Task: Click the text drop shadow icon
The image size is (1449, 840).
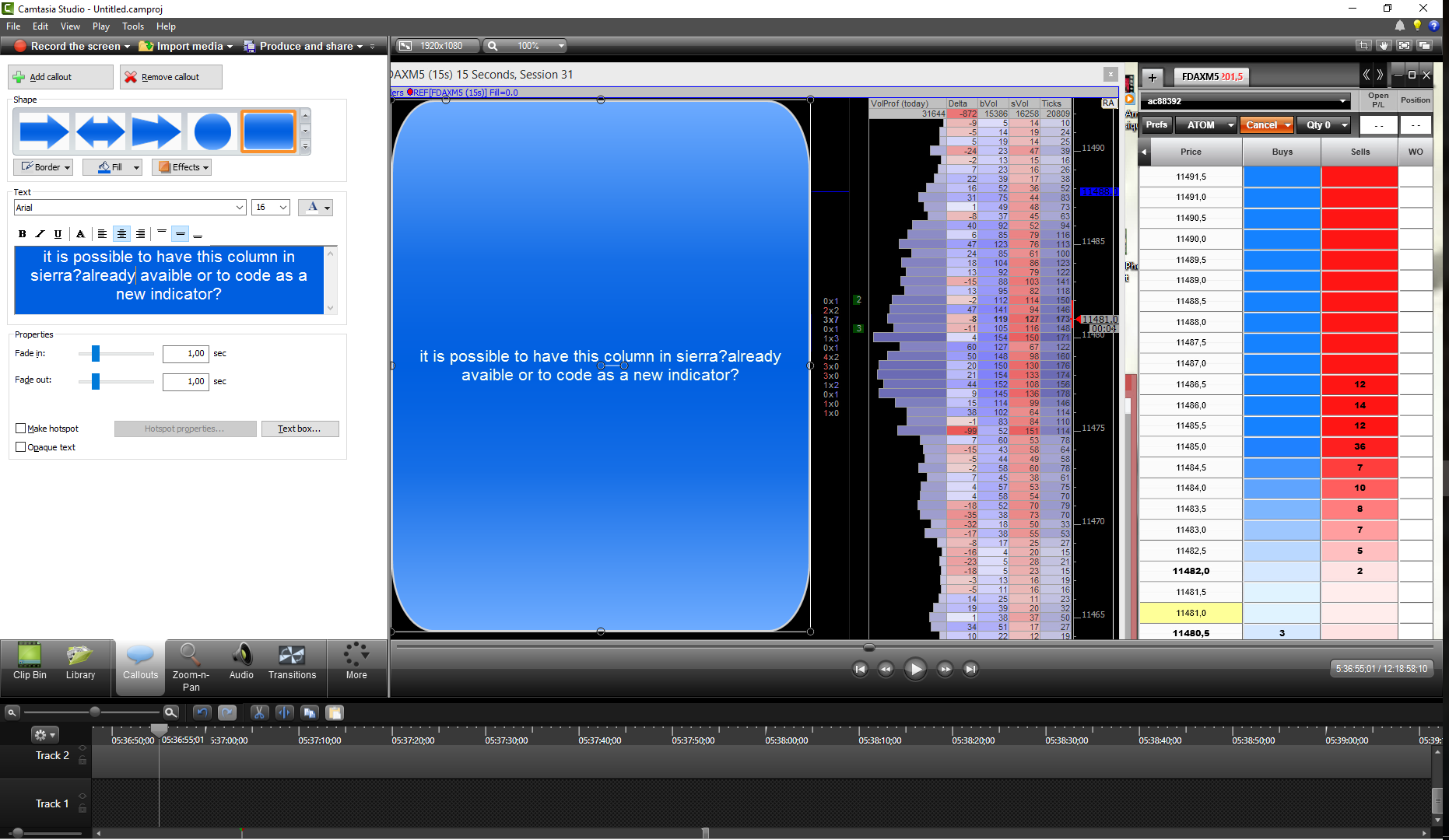Action: (80, 234)
